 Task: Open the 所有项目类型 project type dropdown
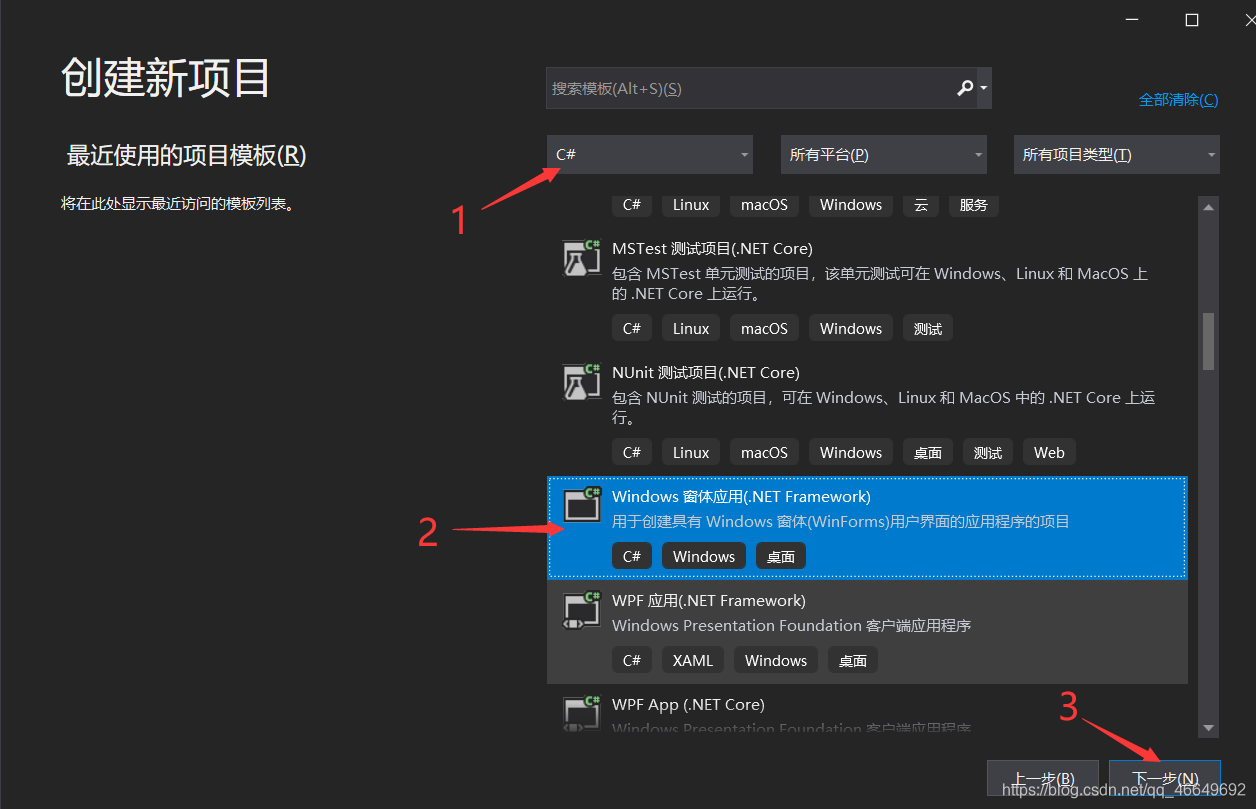point(1117,155)
